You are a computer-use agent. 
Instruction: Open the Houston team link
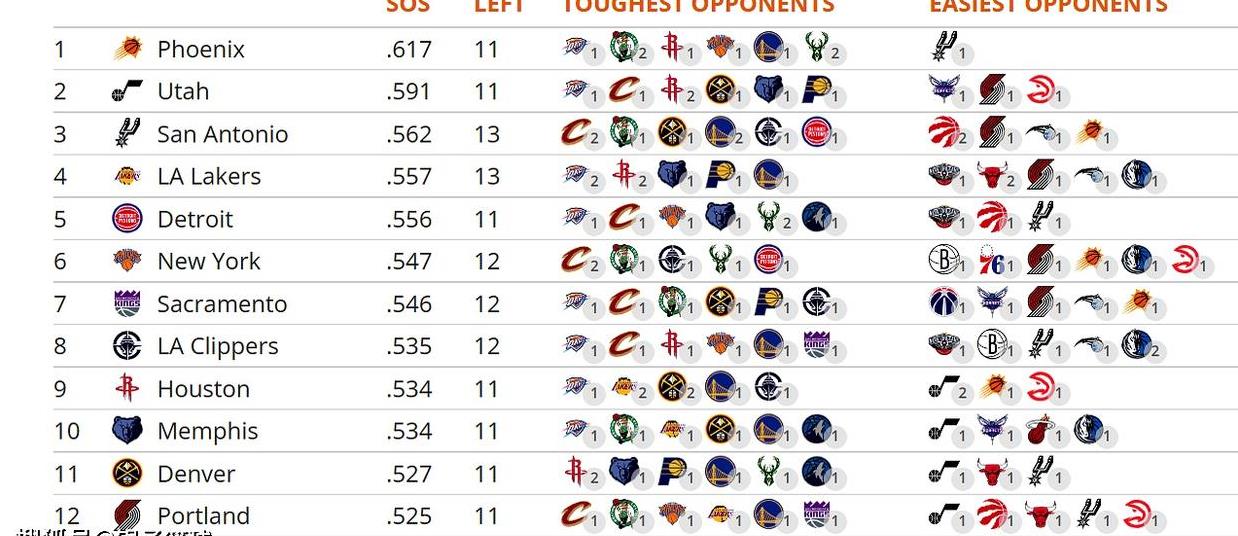pos(203,389)
